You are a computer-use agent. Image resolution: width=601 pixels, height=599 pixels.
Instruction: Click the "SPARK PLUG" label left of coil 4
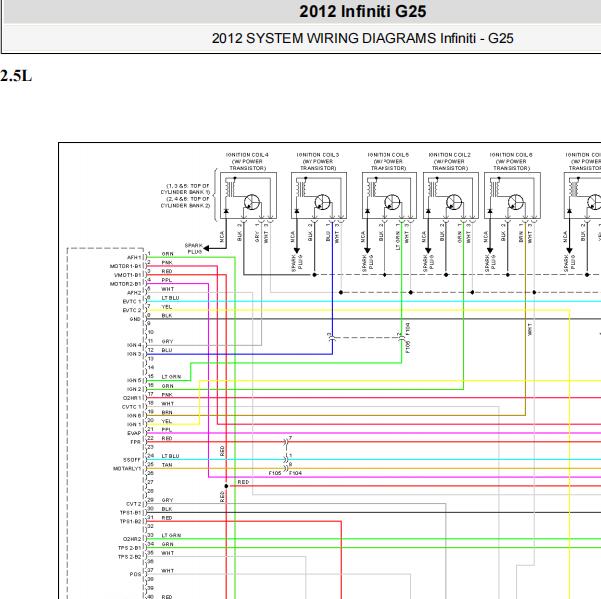click(x=194, y=249)
